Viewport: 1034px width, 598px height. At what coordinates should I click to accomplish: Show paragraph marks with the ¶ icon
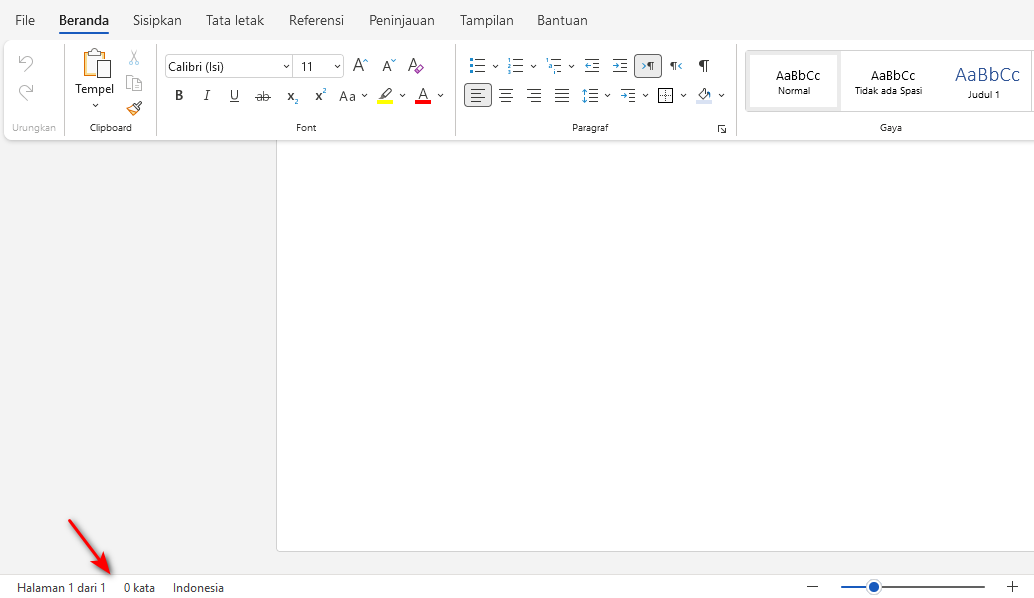point(703,65)
